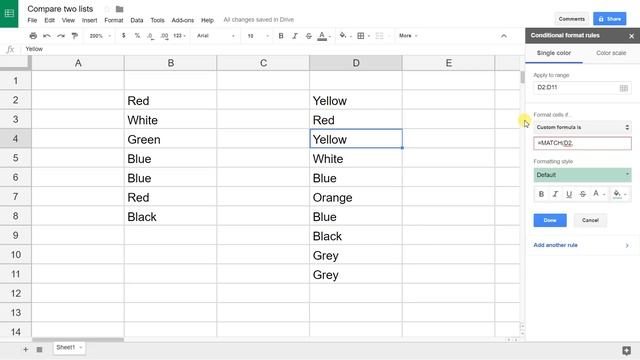Toggle italic in main toolbar
Image resolution: width=640 pixels, height=360 pixels.
click(x=295, y=36)
